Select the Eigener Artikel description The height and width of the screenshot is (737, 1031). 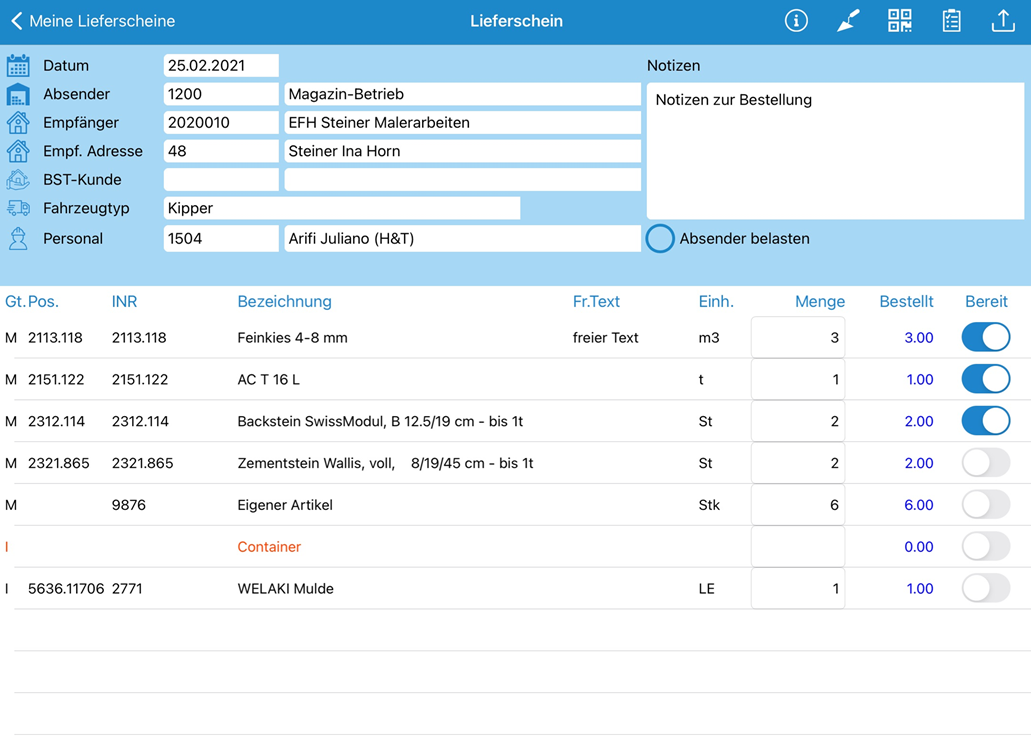click(285, 505)
